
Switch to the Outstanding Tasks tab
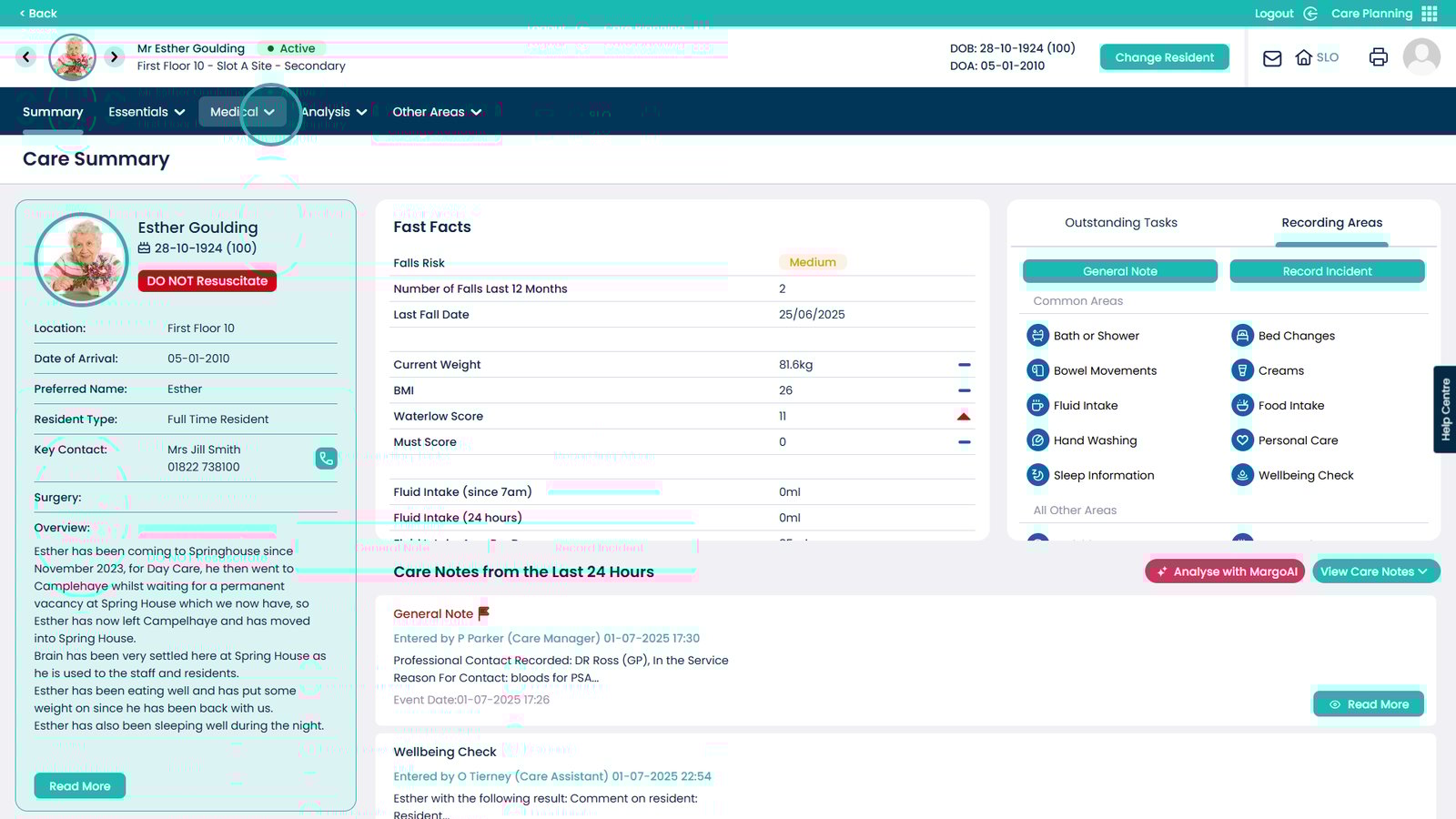1120,223
